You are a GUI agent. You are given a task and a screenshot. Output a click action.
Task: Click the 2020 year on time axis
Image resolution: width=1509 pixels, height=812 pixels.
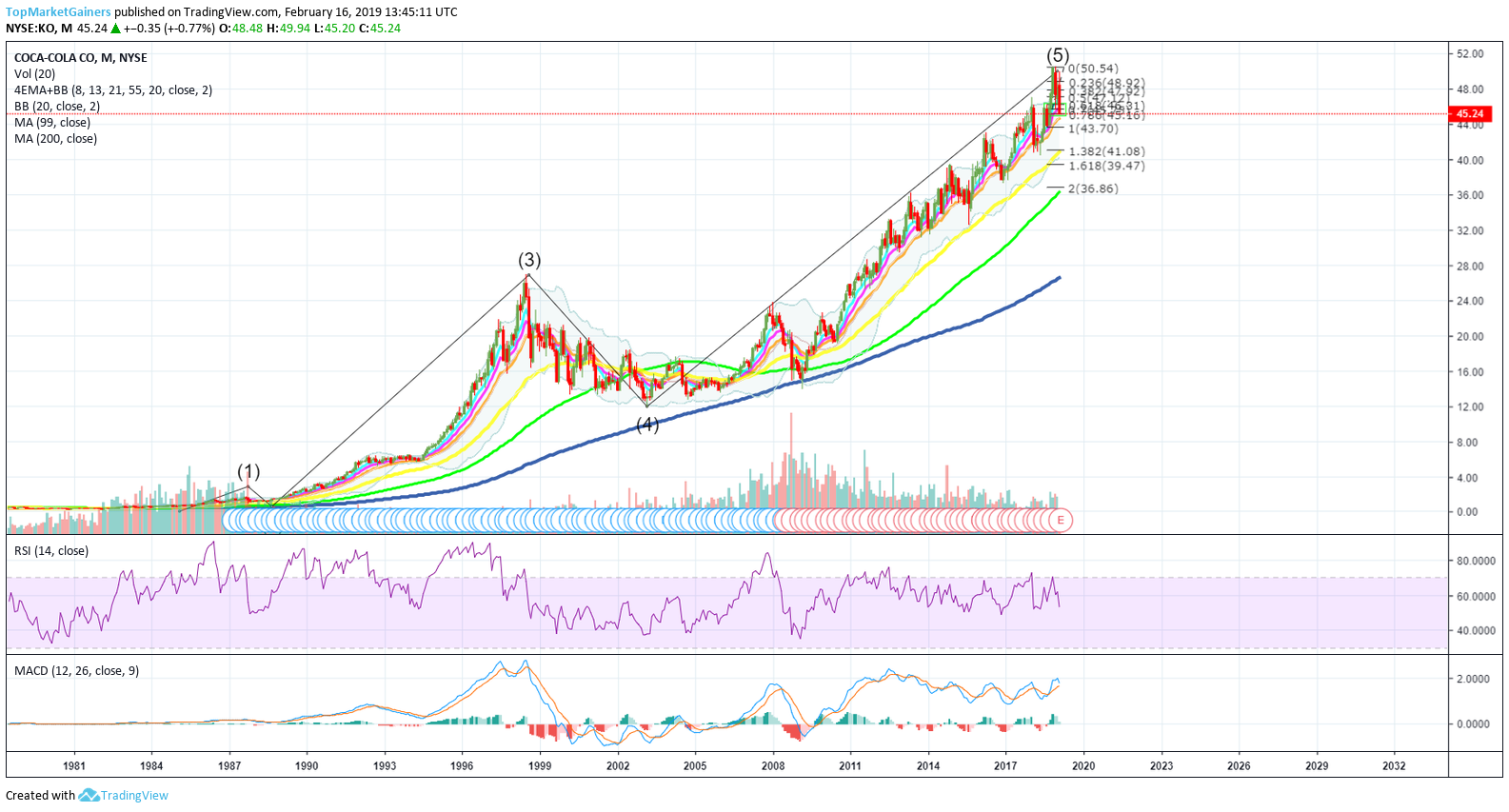pyautogui.click(x=1083, y=766)
